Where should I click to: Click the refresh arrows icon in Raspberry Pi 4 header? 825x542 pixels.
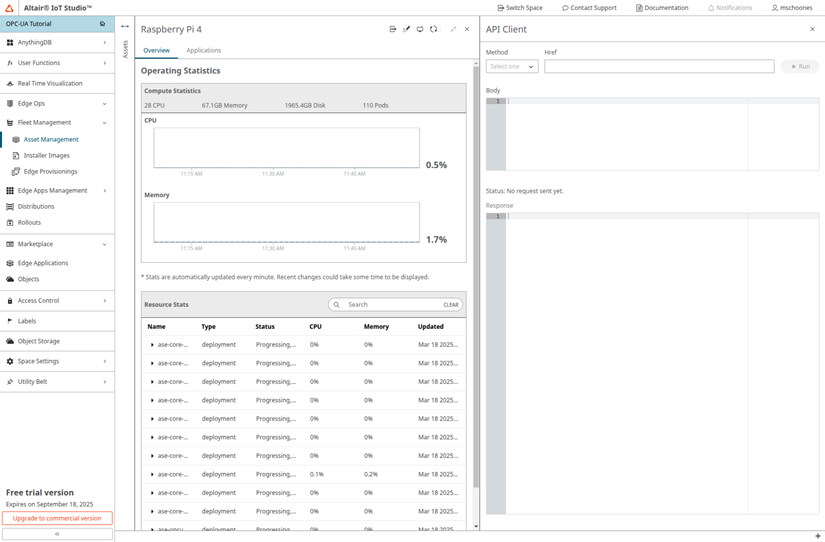434,29
